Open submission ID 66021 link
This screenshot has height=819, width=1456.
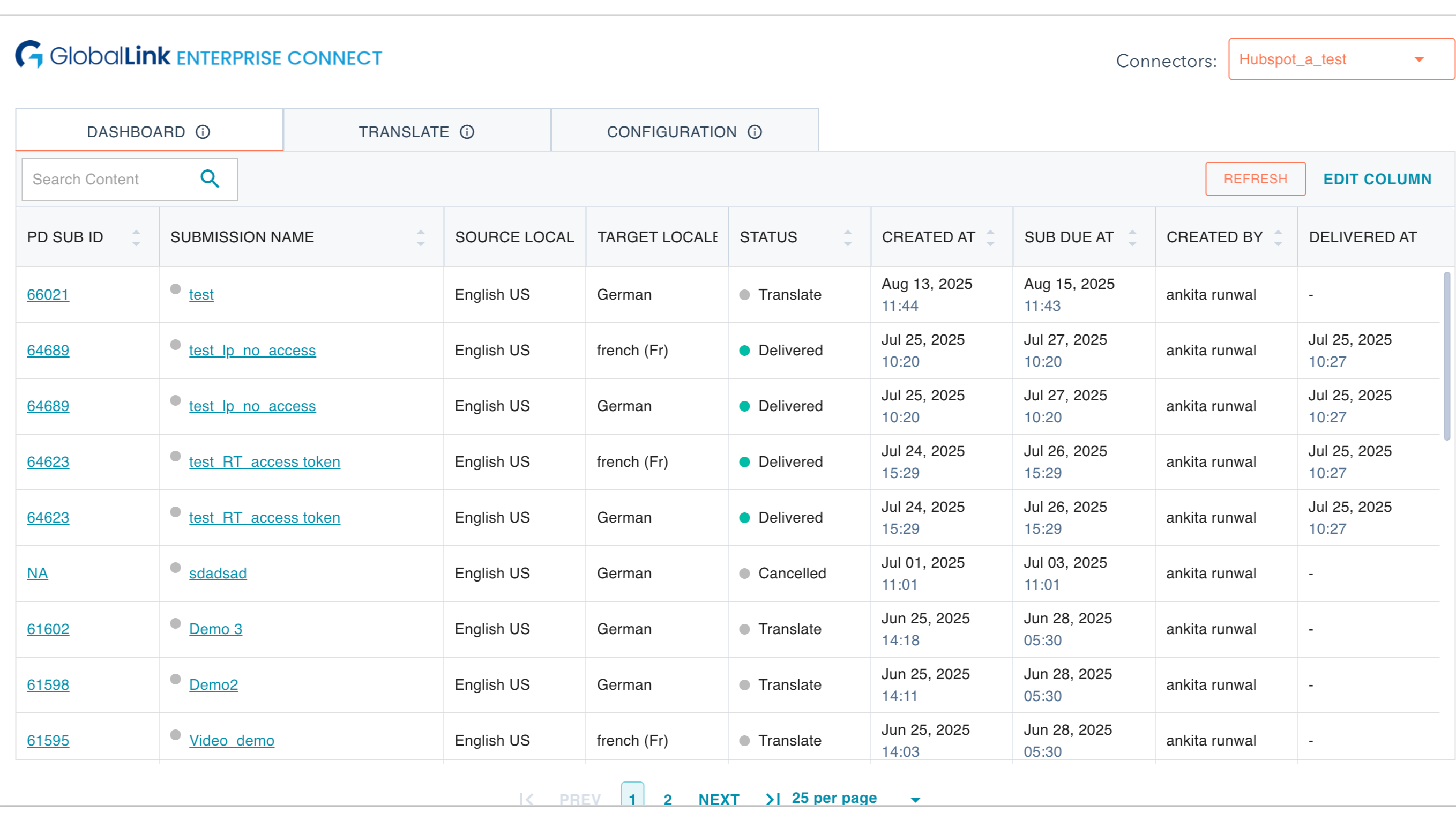coord(48,294)
